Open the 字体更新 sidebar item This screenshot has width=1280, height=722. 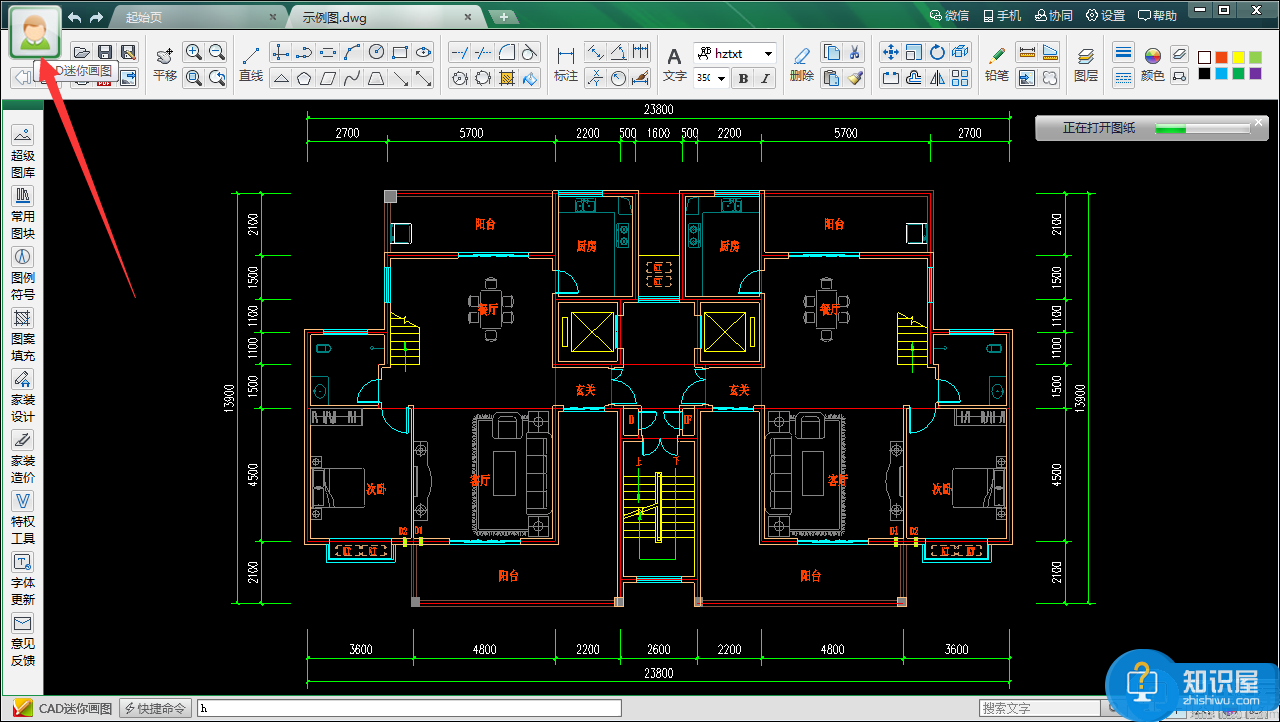coord(23,580)
